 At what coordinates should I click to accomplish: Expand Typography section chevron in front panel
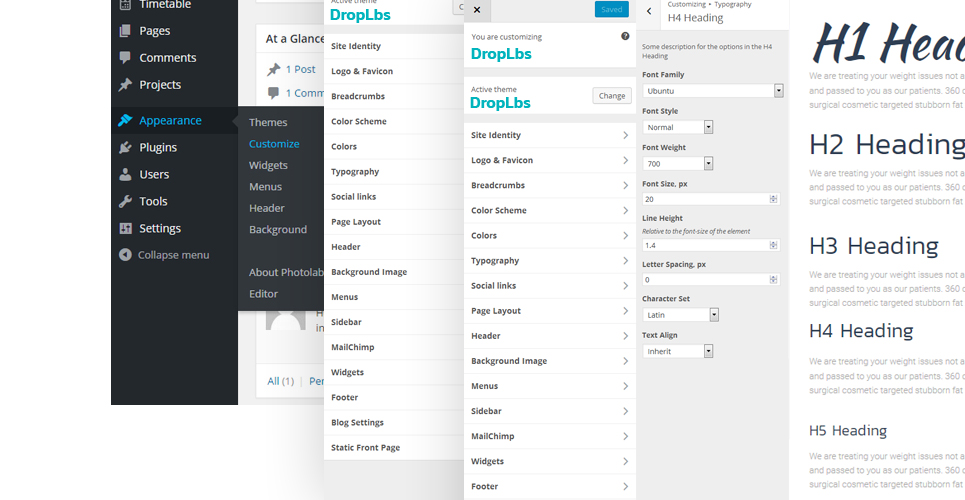point(625,260)
